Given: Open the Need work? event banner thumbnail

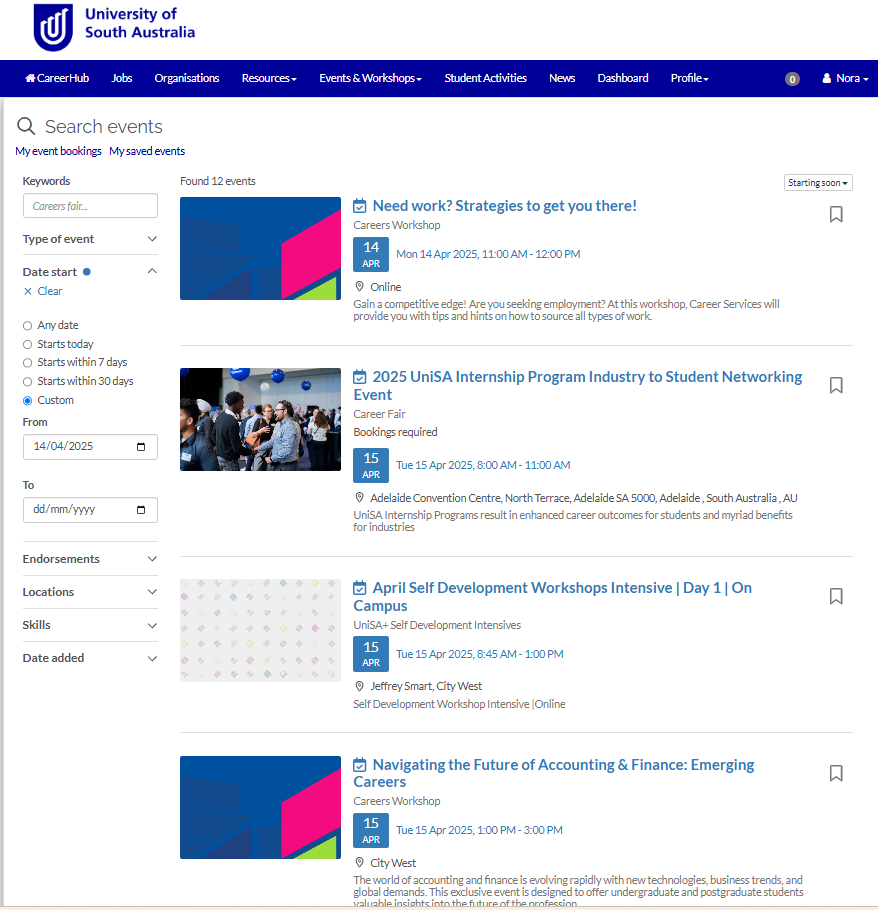Looking at the screenshot, I should 260,248.
